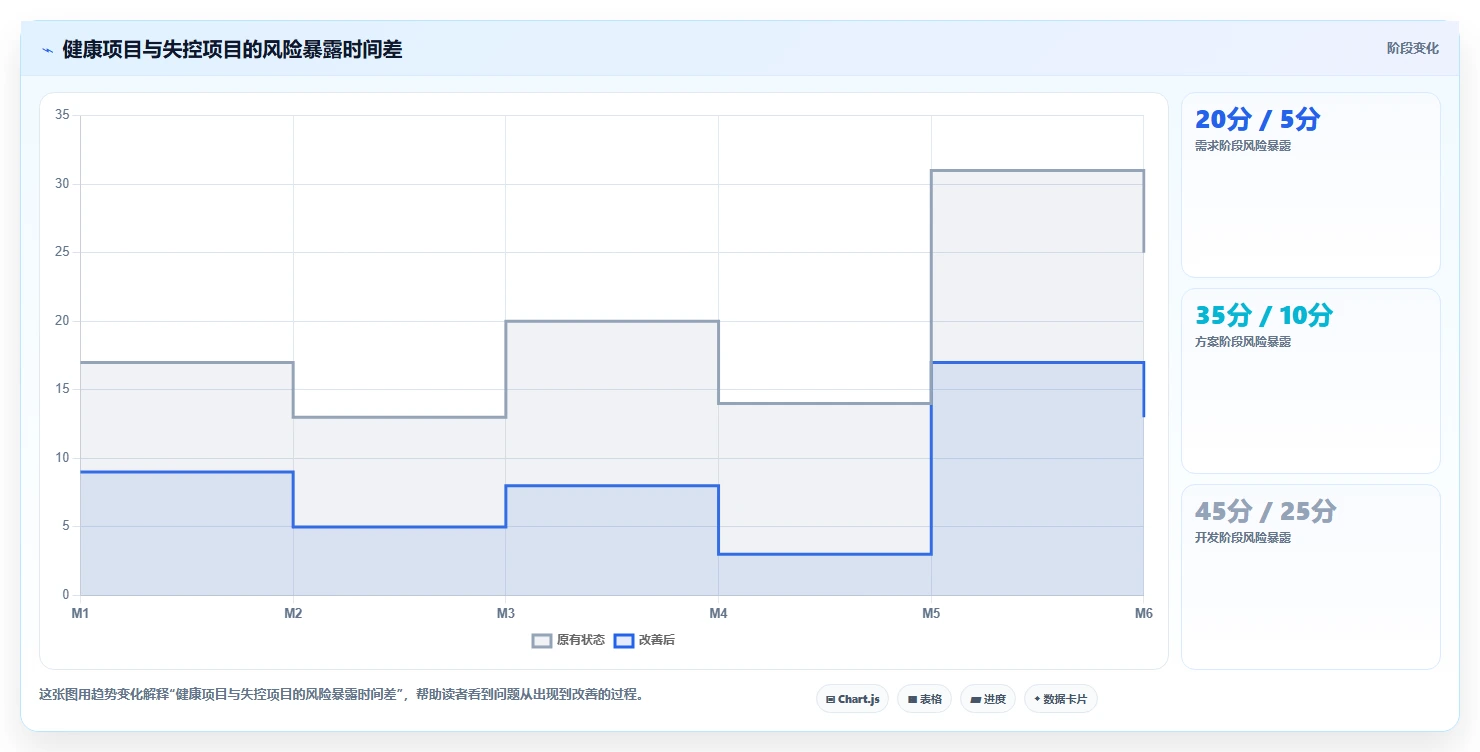
Task: Click the blue 改善后 legend swatch
Action: (623, 640)
